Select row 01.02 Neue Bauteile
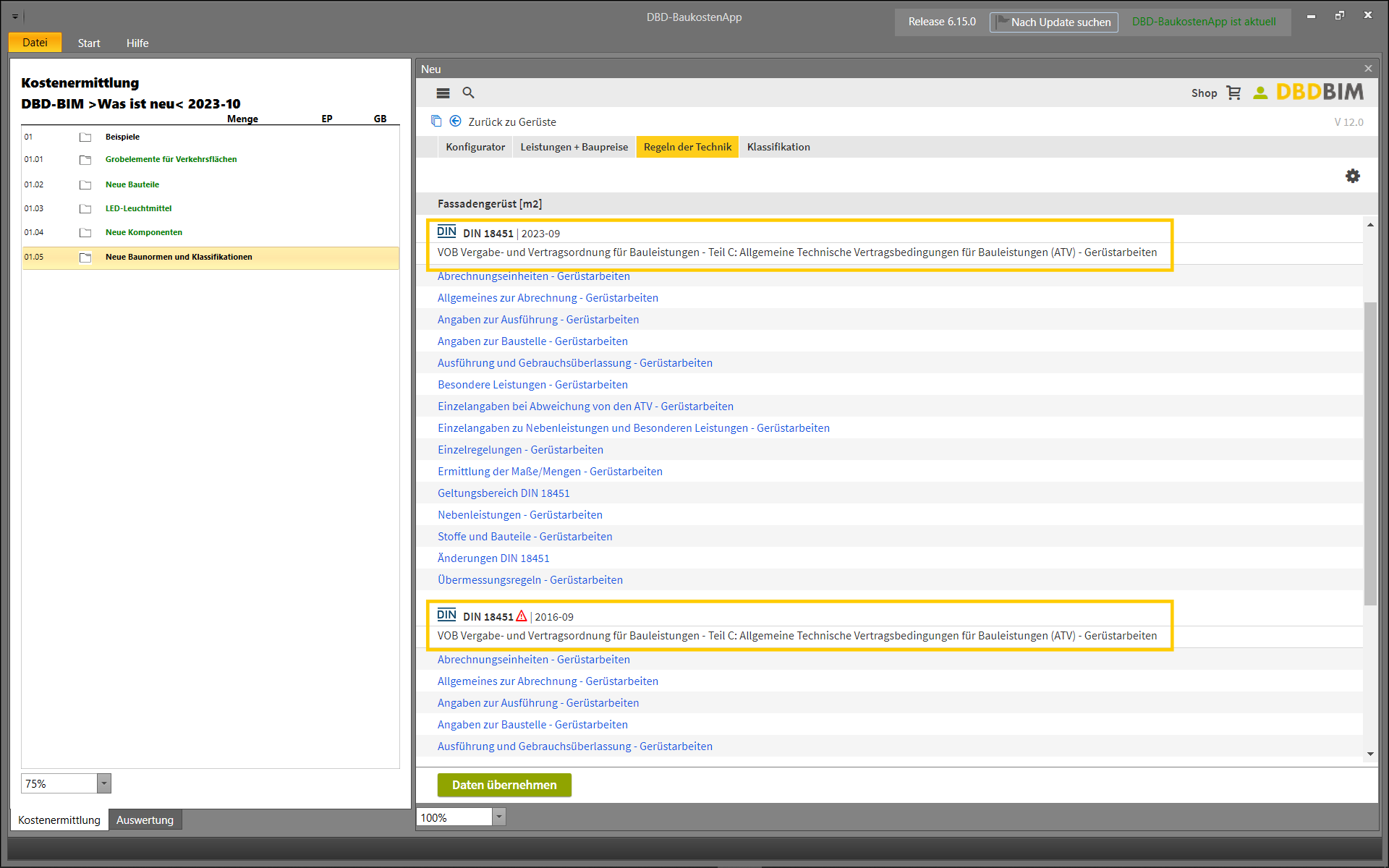The height and width of the screenshot is (868, 1389). [211, 185]
